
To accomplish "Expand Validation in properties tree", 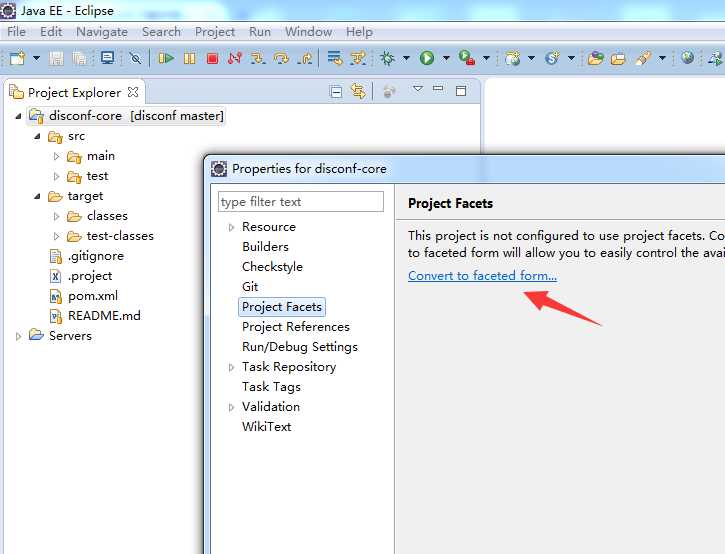I will [x=231, y=407].
